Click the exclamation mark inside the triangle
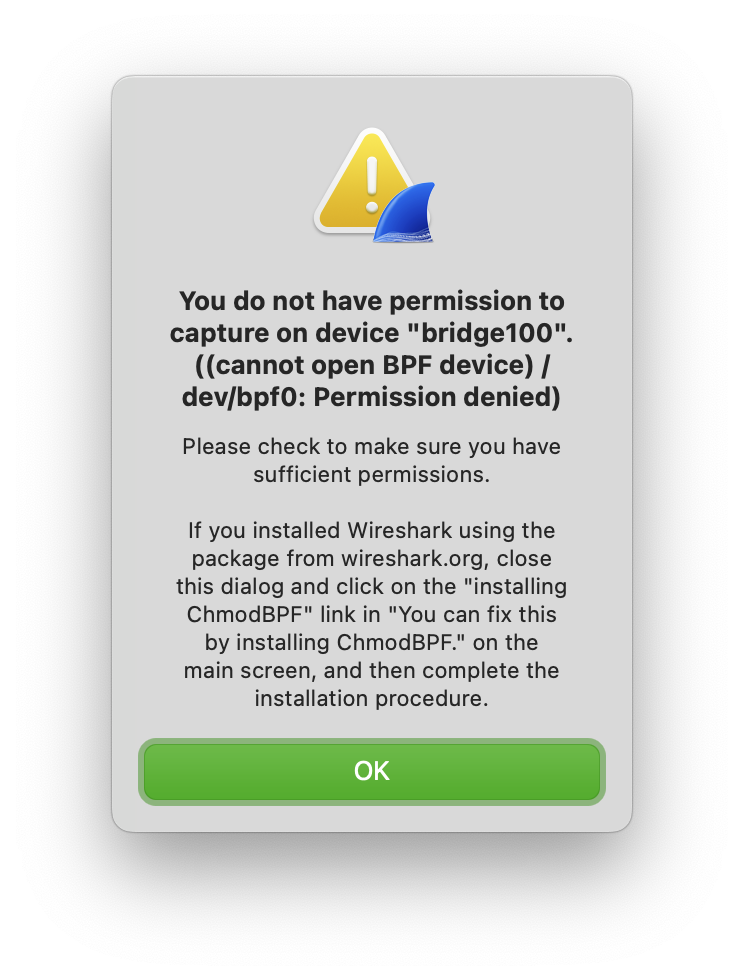The image size is (744, 980). [x=372, y=184]
